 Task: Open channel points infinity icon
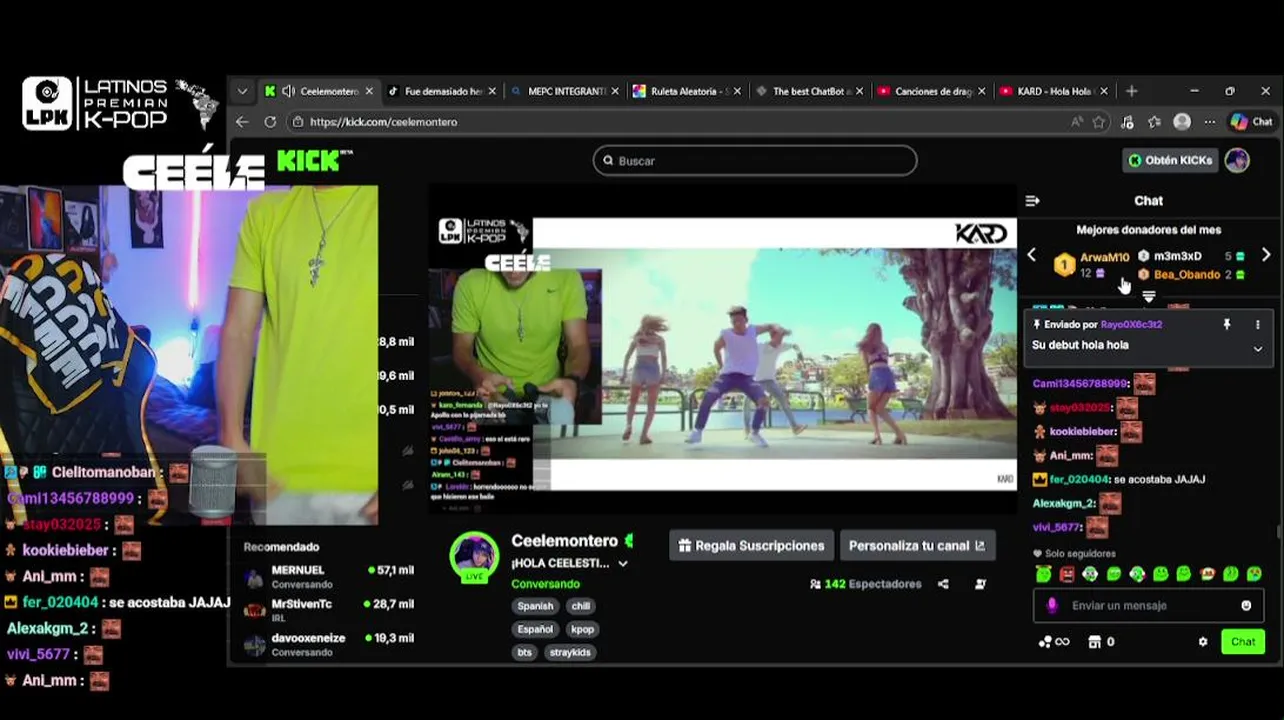click(1054, 642)
